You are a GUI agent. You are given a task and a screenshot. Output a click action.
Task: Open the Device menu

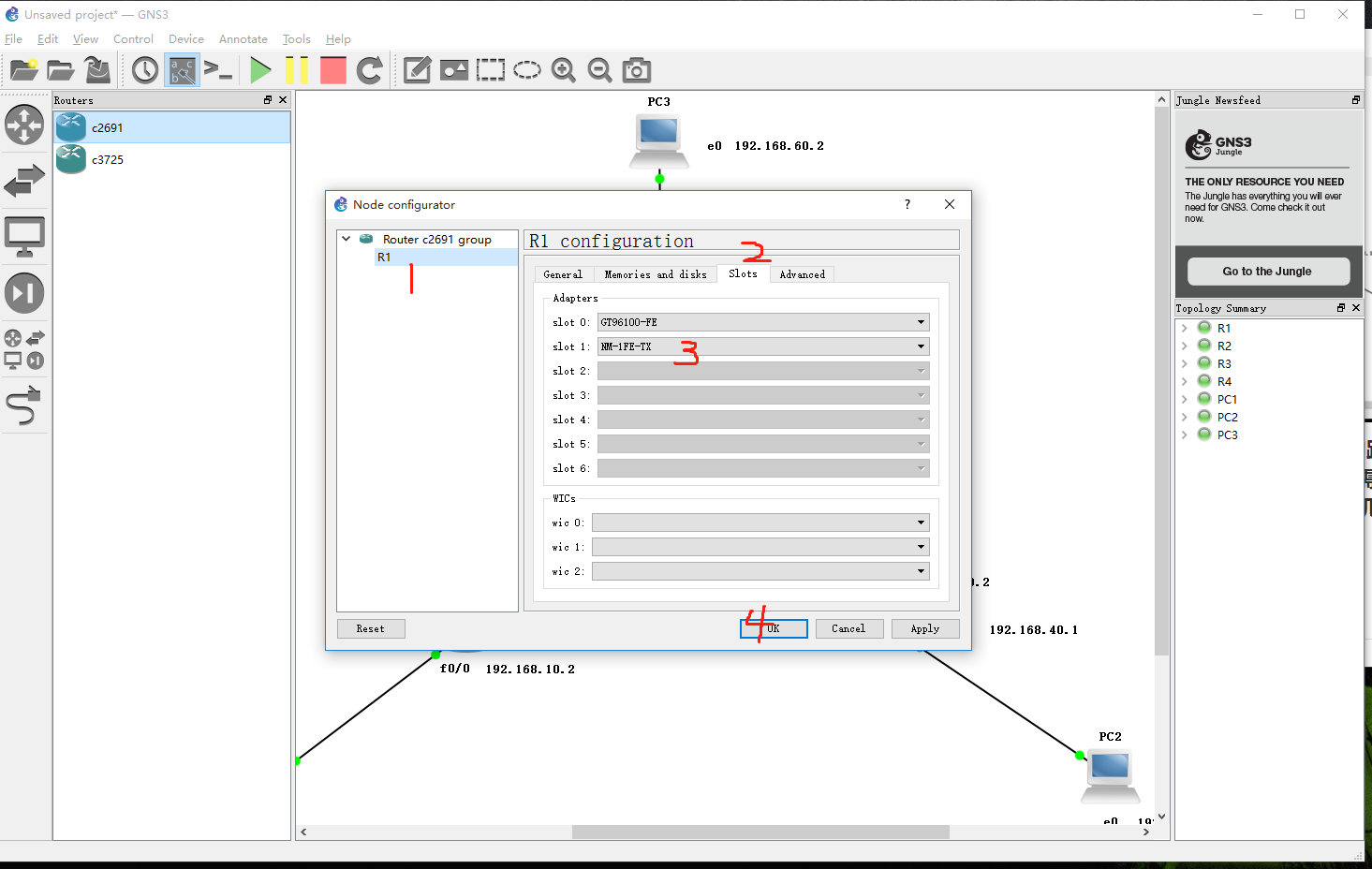(x=186, y=39)
